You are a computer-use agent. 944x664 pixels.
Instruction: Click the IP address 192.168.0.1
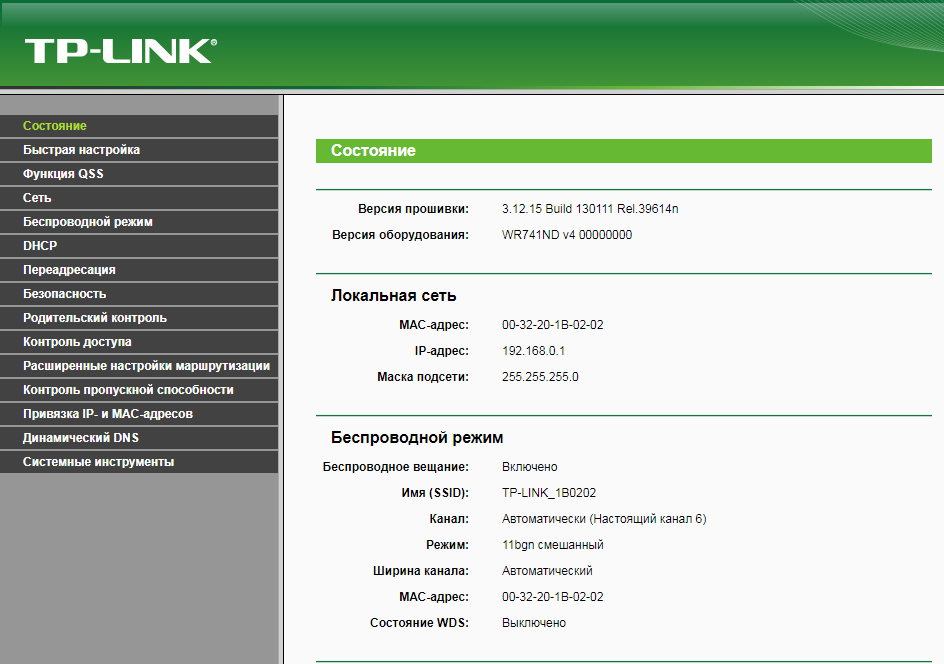click(x=533, y=351)
